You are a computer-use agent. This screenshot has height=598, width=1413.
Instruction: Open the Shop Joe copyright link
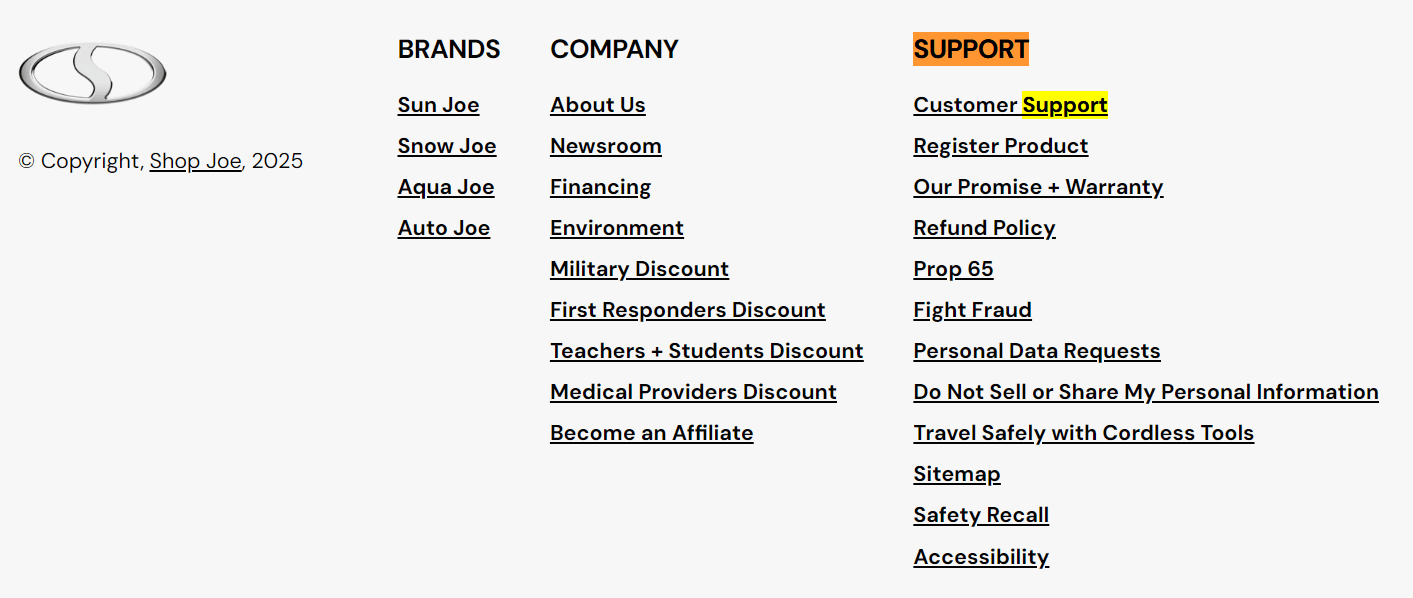coord(195,160)
